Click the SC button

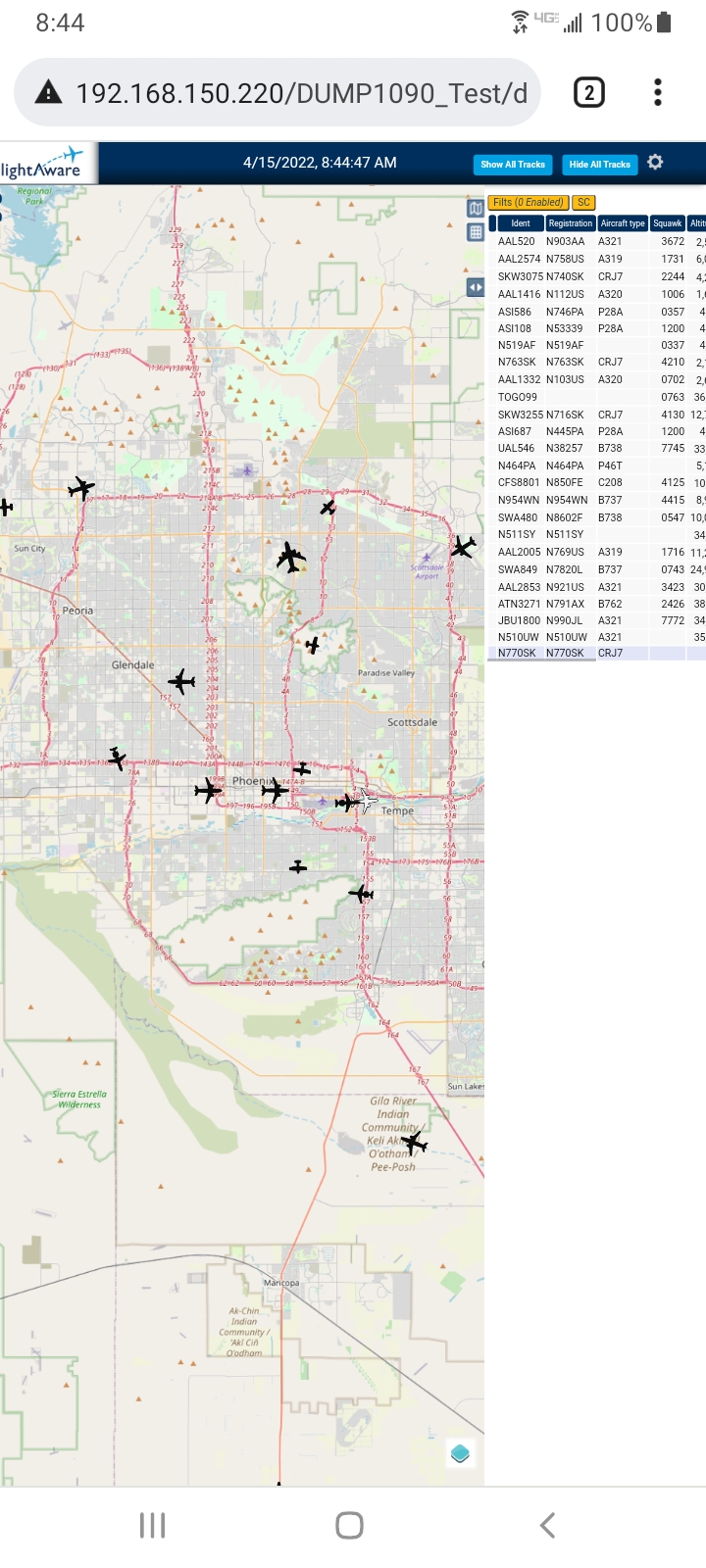point(583,202)
